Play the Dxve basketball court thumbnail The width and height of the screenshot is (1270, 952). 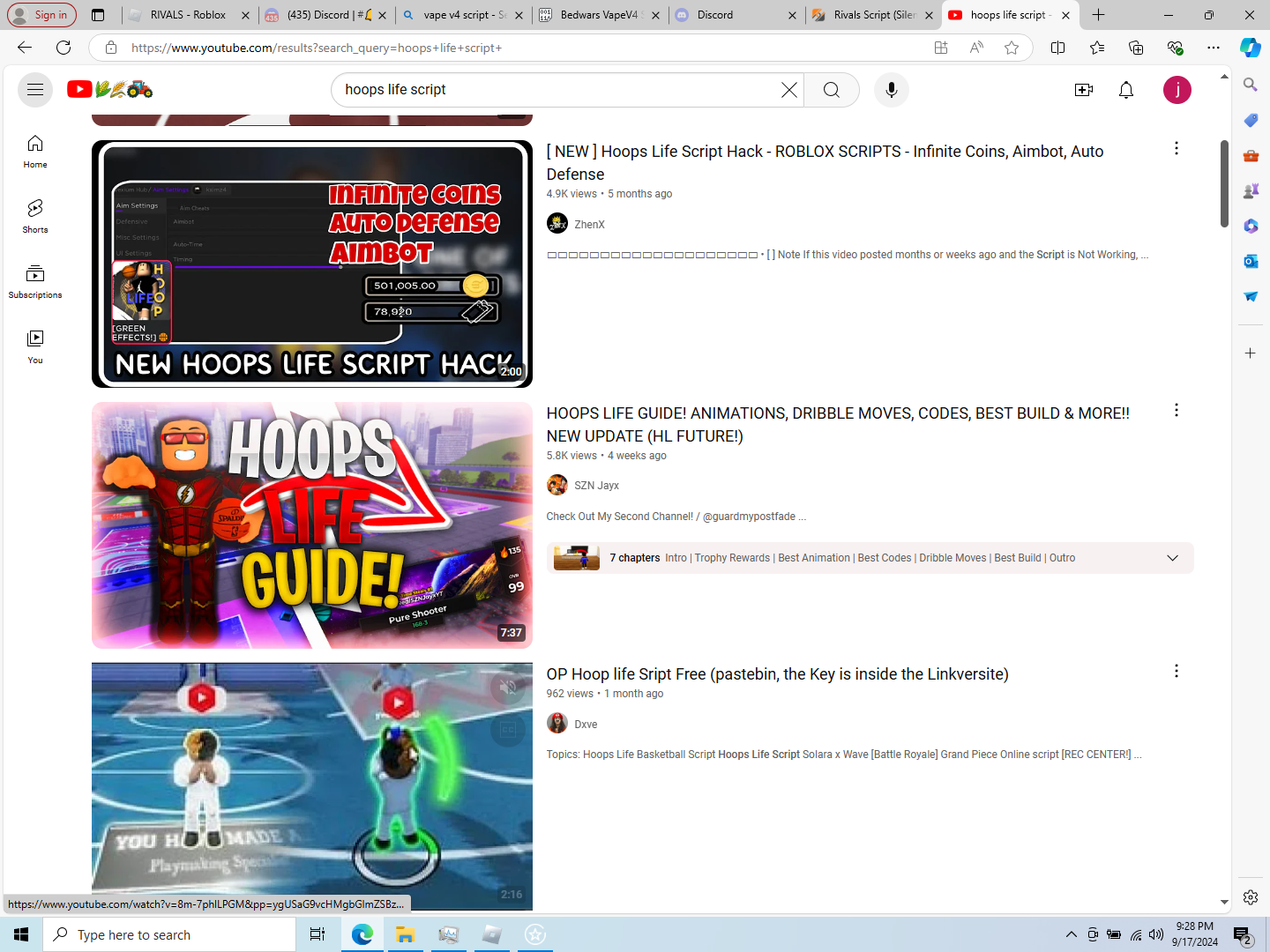point(312,786)
